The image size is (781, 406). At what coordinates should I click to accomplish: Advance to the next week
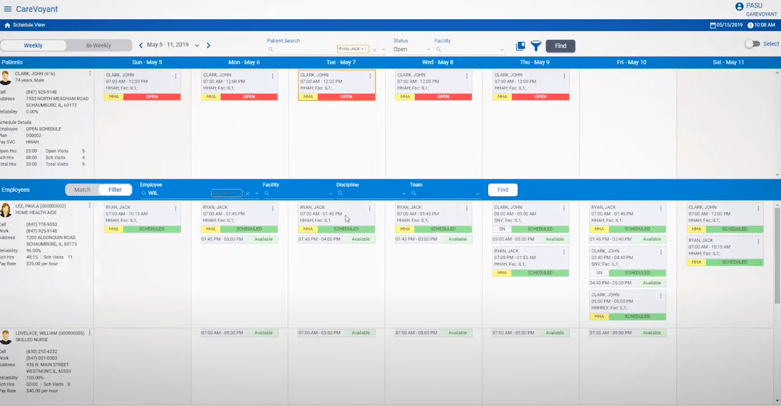pos(208,46)
